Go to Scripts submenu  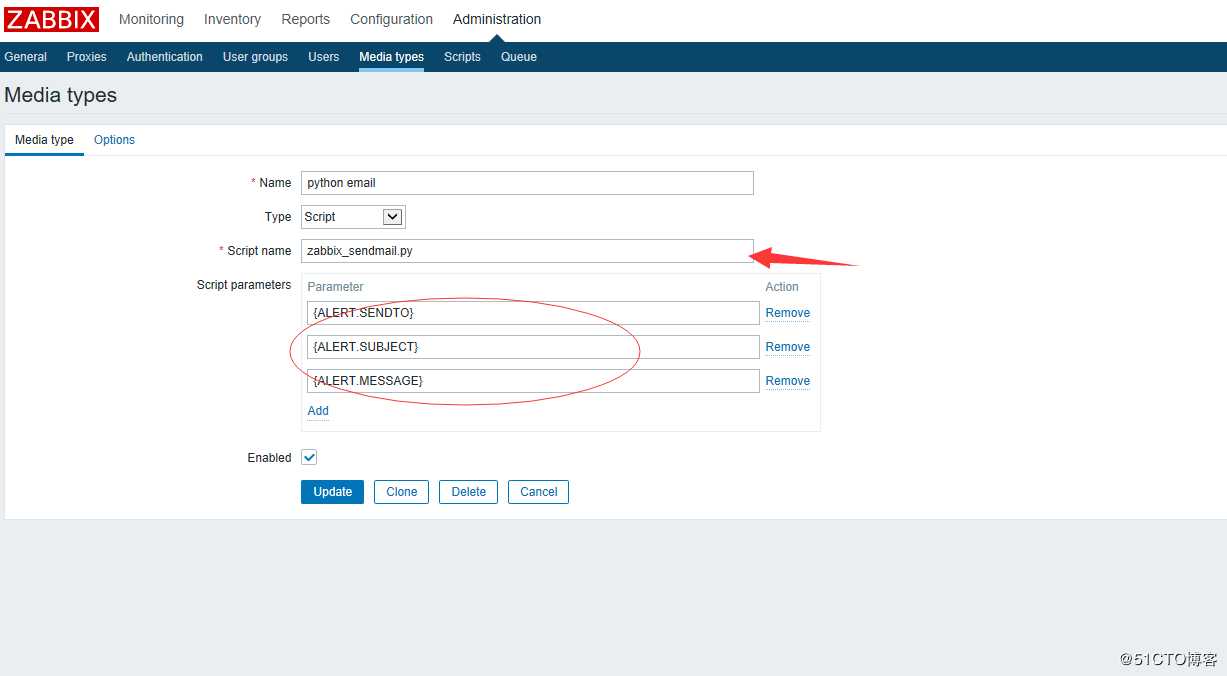[x=462, y=57]
